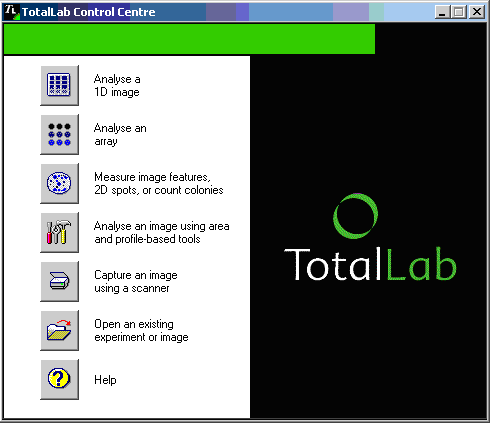Click the scanner capture icon
The height and width of the screenshot is (424, 490).
(x=59, y=282)
